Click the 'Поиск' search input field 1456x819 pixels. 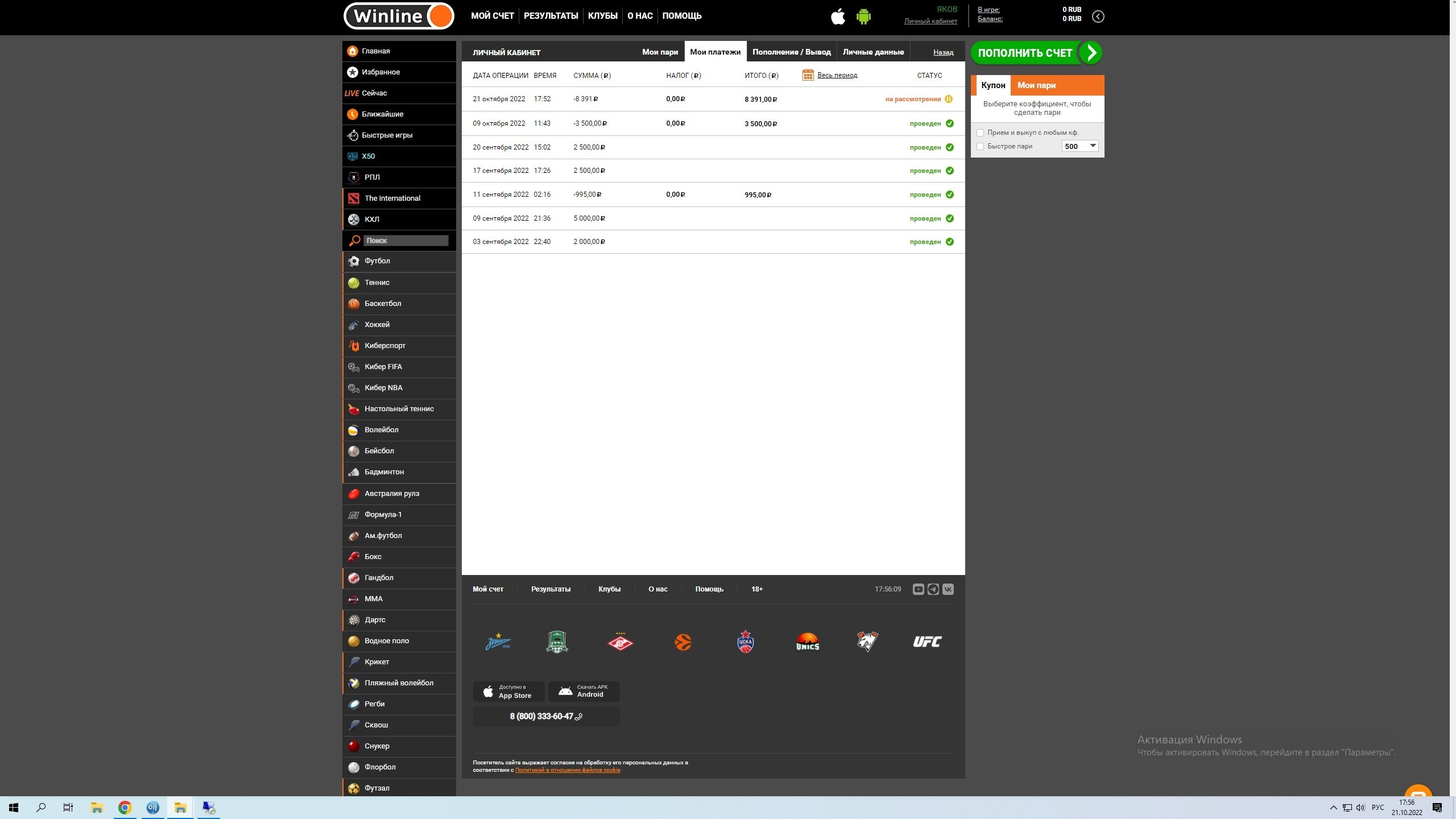406,241
